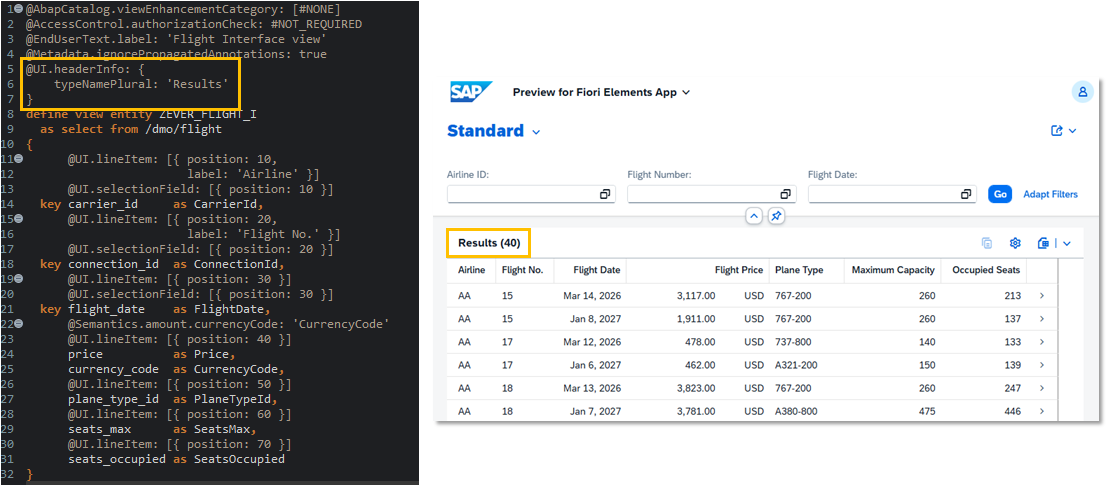The image size is (1106, 486).
Task: Open table settings gear icon
Action: [x=1015, y=243]
